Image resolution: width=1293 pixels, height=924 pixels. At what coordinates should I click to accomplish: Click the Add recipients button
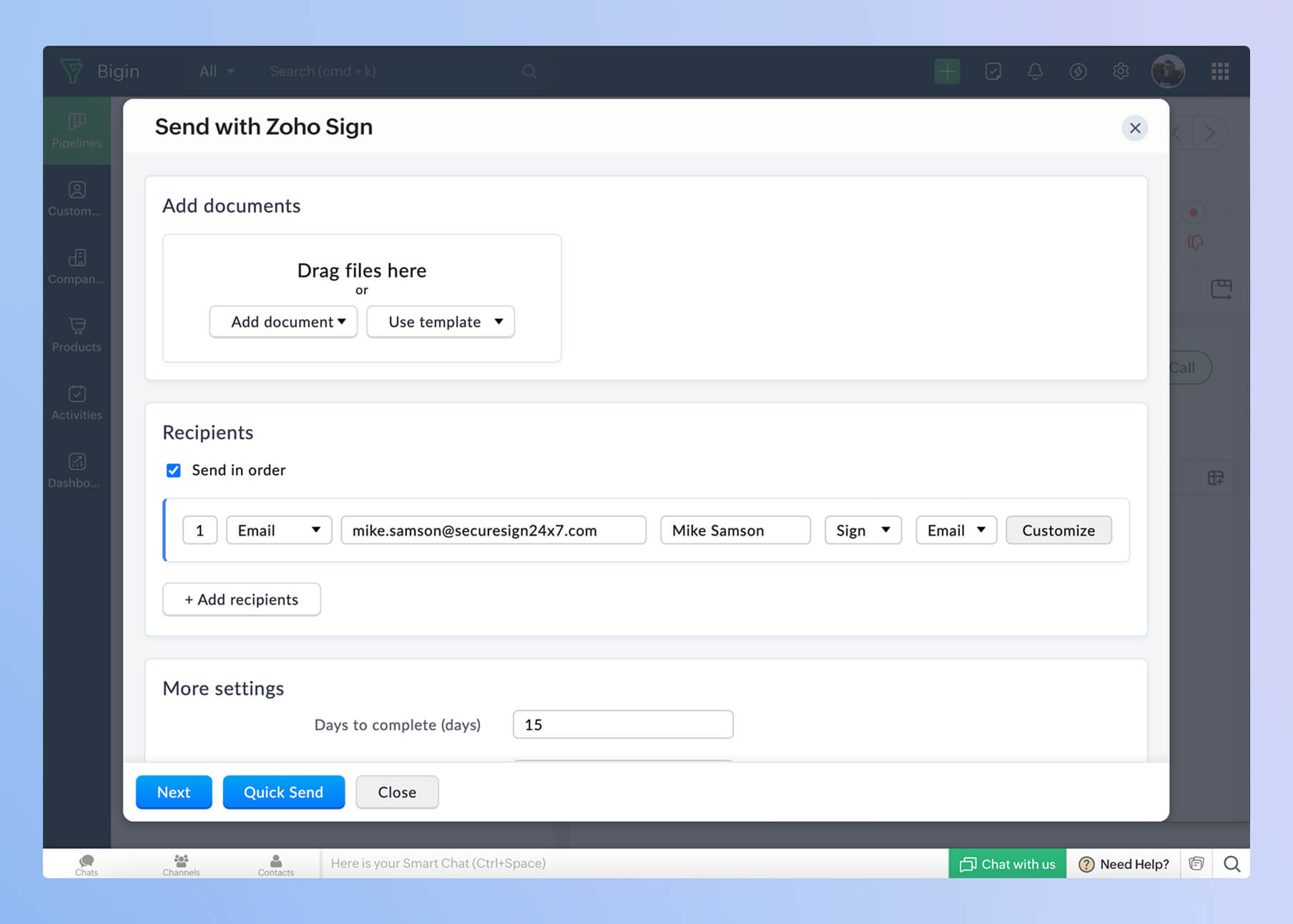pyautogui.click(x=242, y=599)
